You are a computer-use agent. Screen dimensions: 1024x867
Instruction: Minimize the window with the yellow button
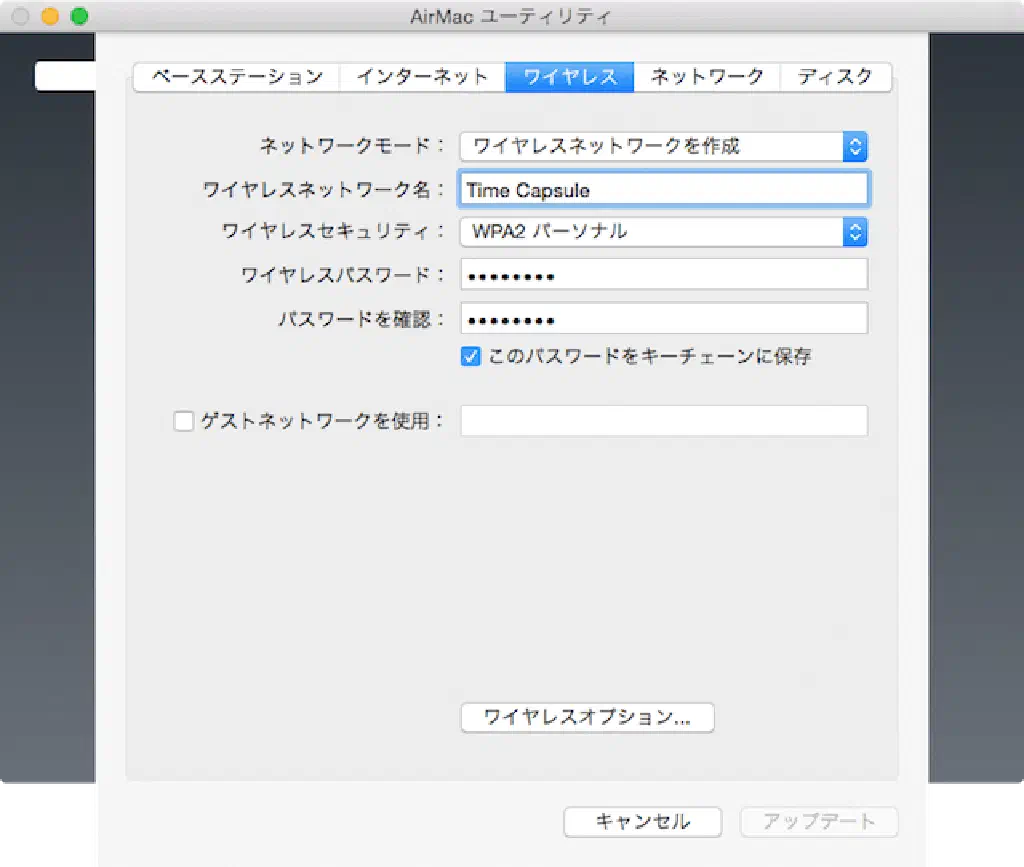(49, 16)
